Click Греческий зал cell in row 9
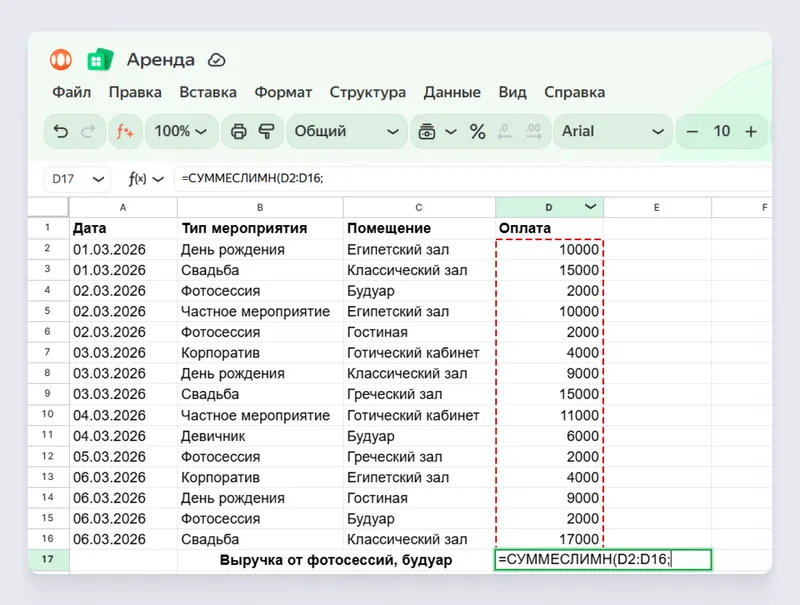This screenshot has height=605, width=800. click(x=419, y=394)
